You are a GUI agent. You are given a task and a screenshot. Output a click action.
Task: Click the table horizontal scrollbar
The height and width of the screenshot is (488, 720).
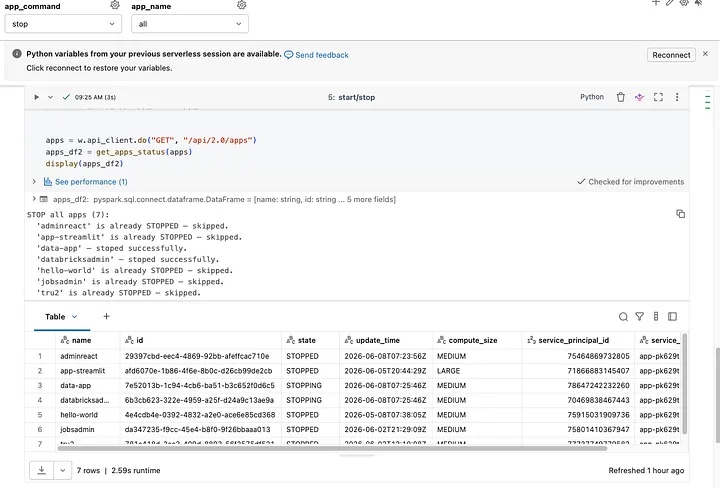[x=332, y=448]
